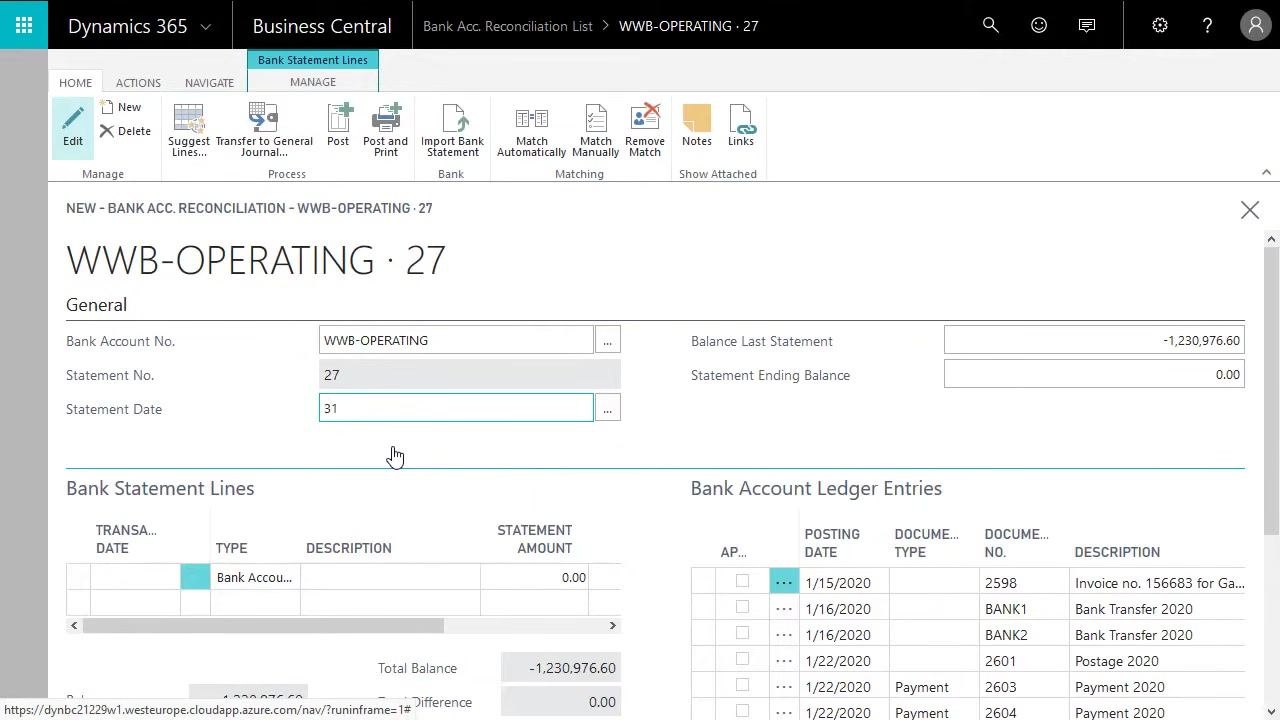Run Suggest Lines action
Screen dimensions: 1280x720
189,130
